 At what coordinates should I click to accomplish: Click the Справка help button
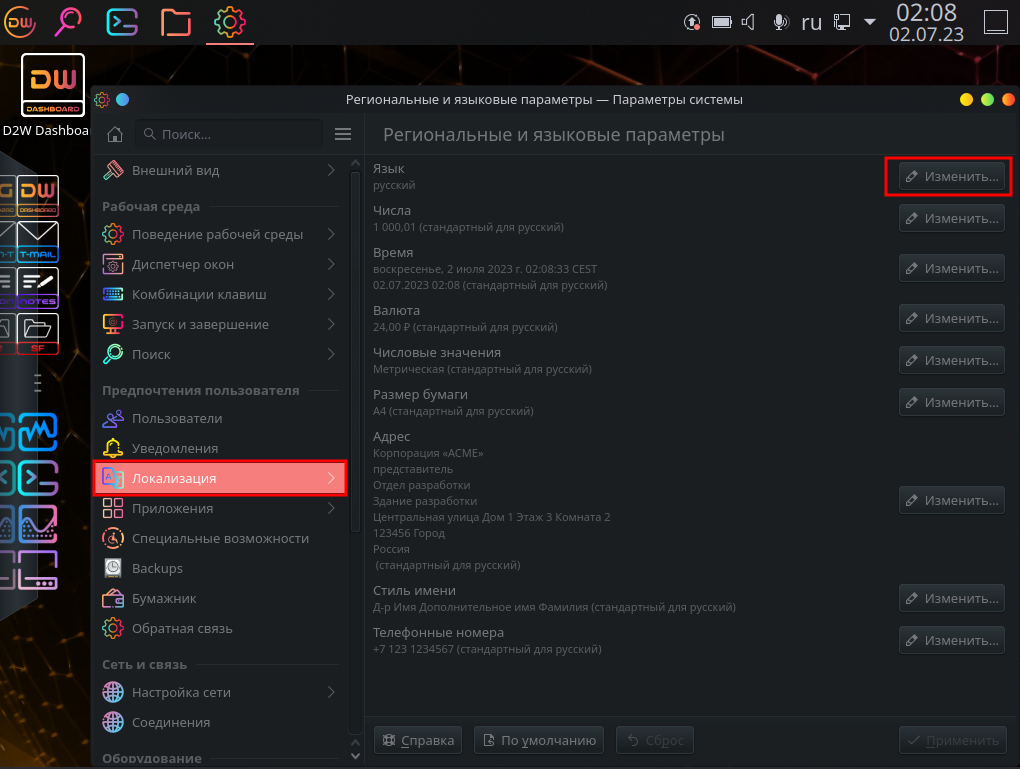tap(417, 740)
